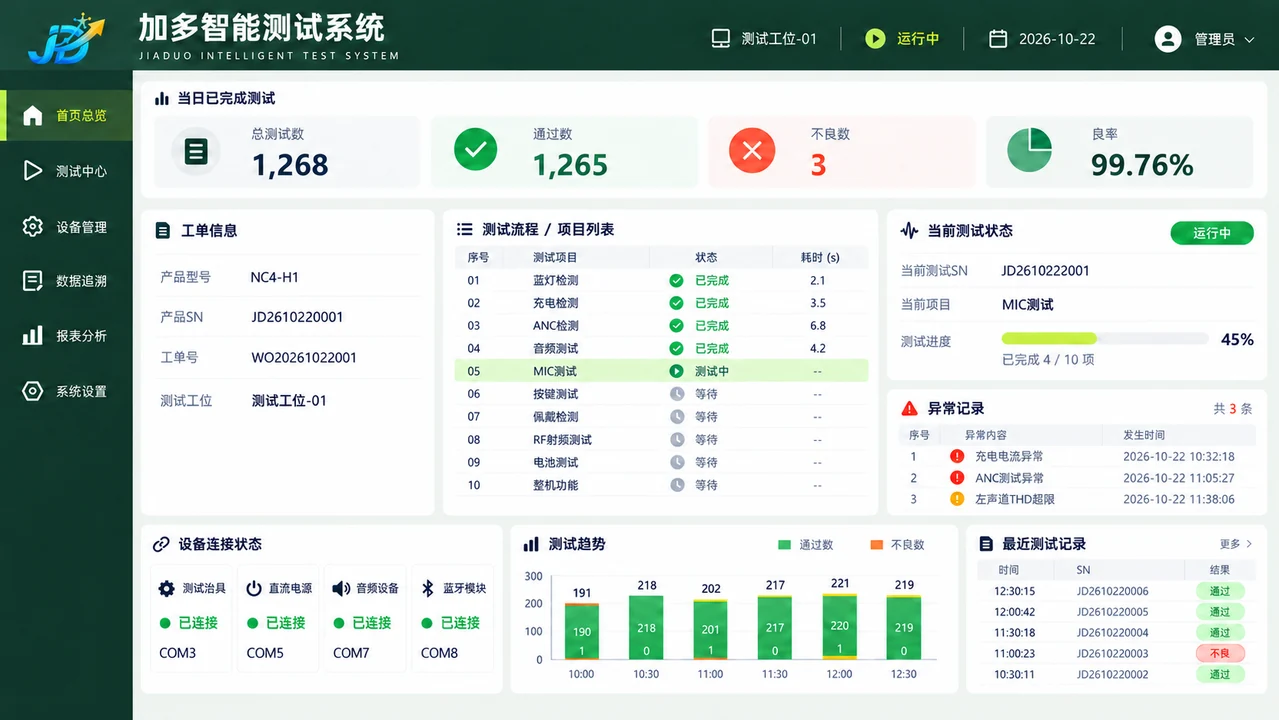Image resolution: width=1279 pixels, height=720 pixels.
Task: Click the green play icon beside 运行中
Action: coord(875,39)
